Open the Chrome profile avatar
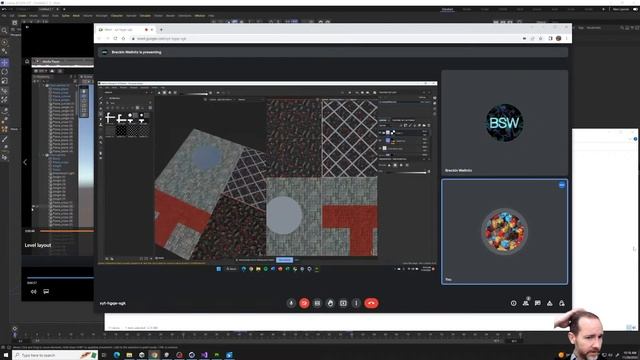Screen dimensions: 640x360 [558, 38]
